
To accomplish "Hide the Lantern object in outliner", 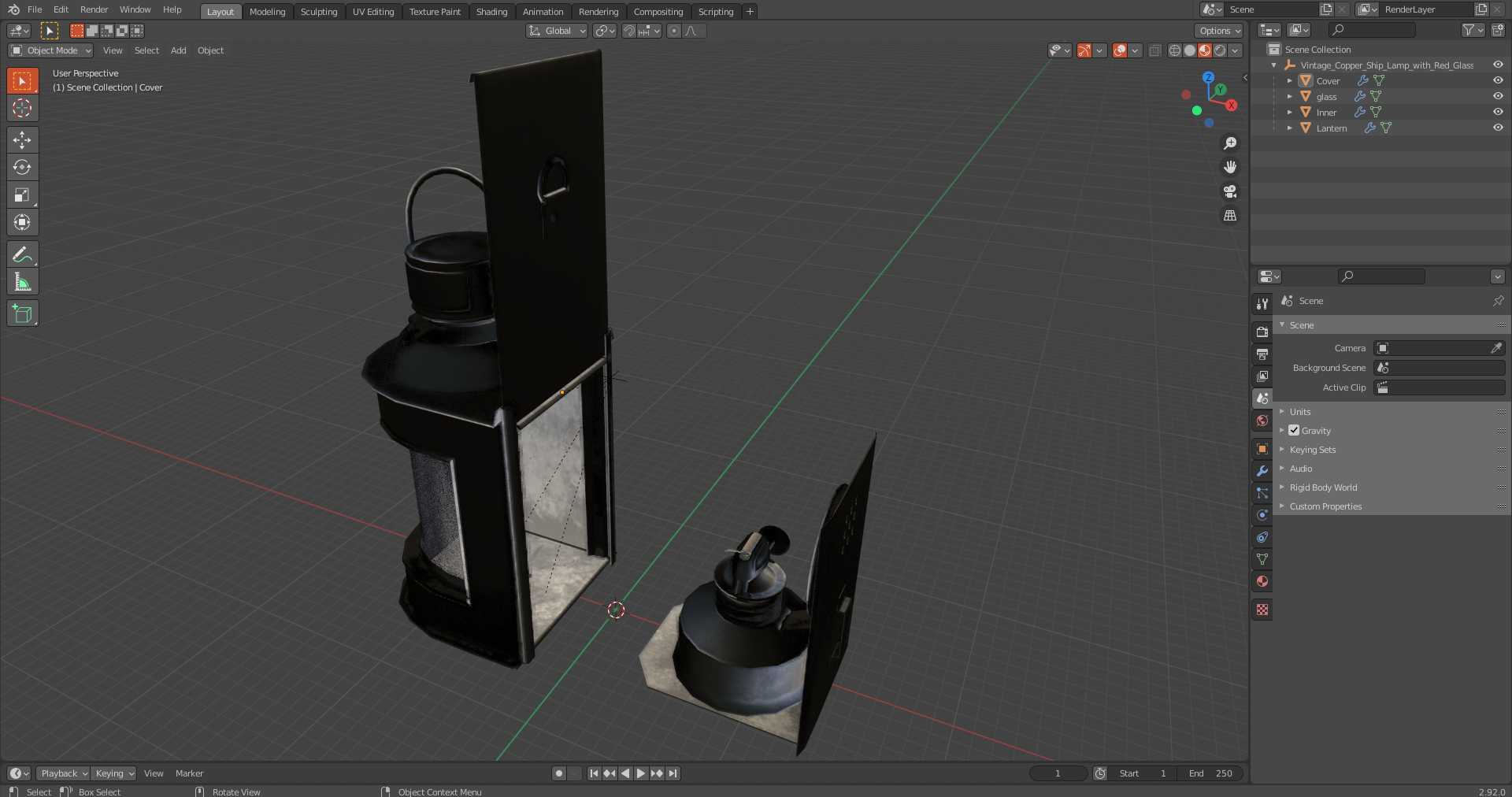I will pos(1498,128).
